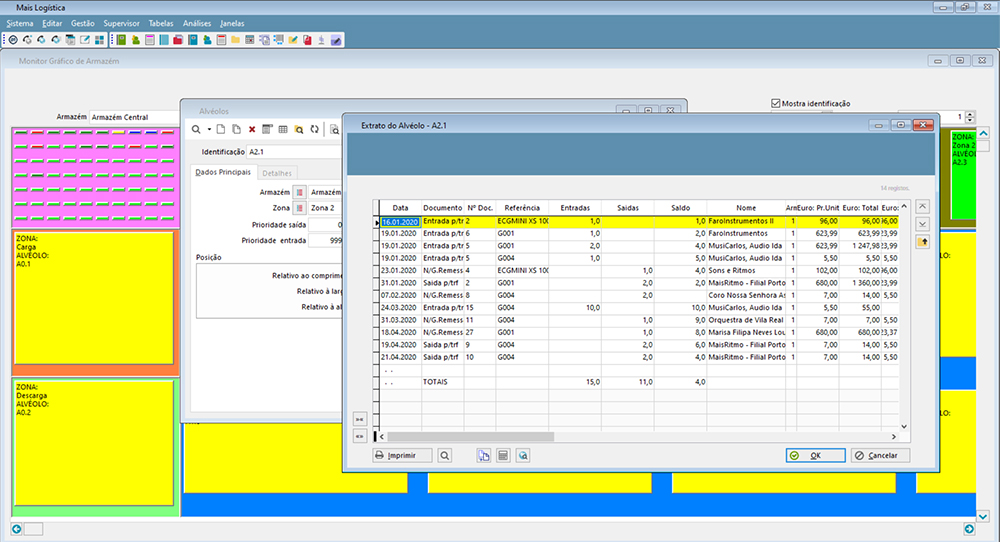Viewport: 1000px width, 542px height.
Task: Click the down chevron button right of grid
Action: pyautogui.click(x=923, y=224)
